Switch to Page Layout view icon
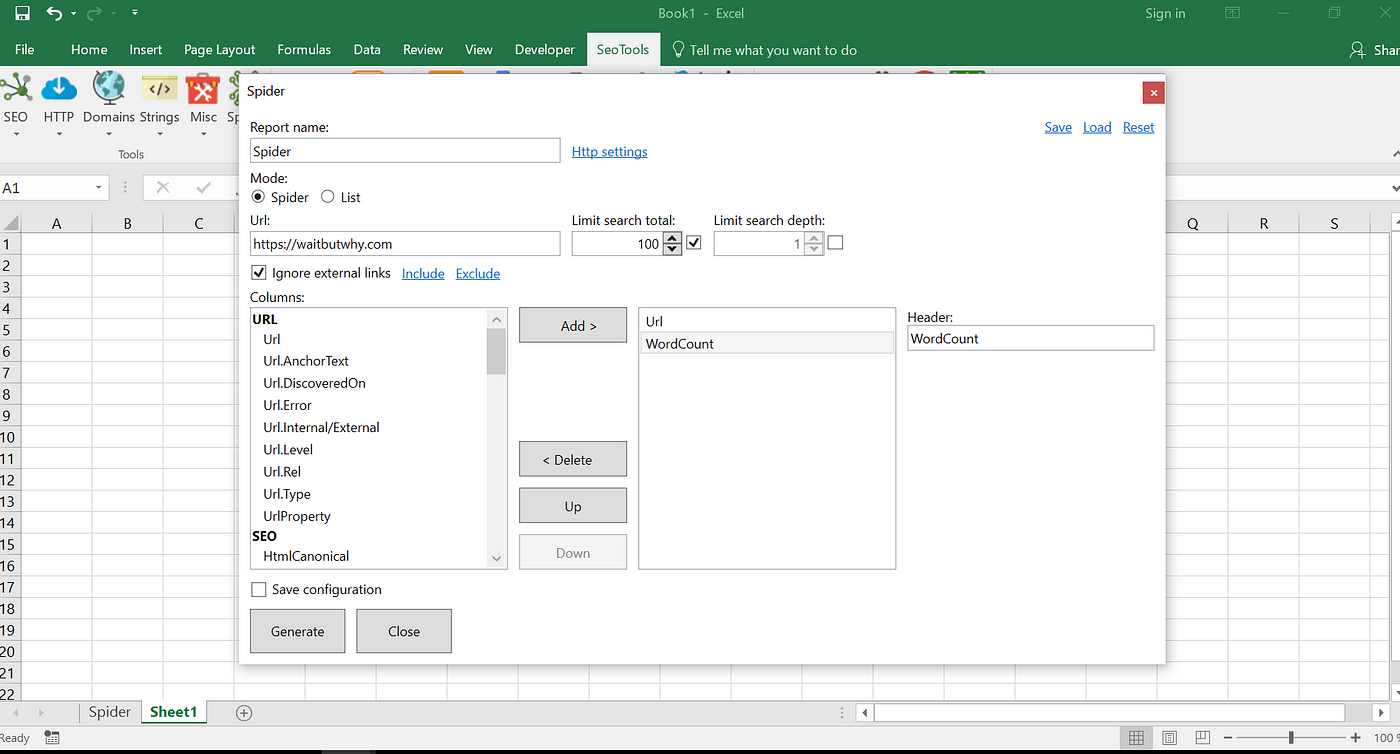 point(1168,738)
